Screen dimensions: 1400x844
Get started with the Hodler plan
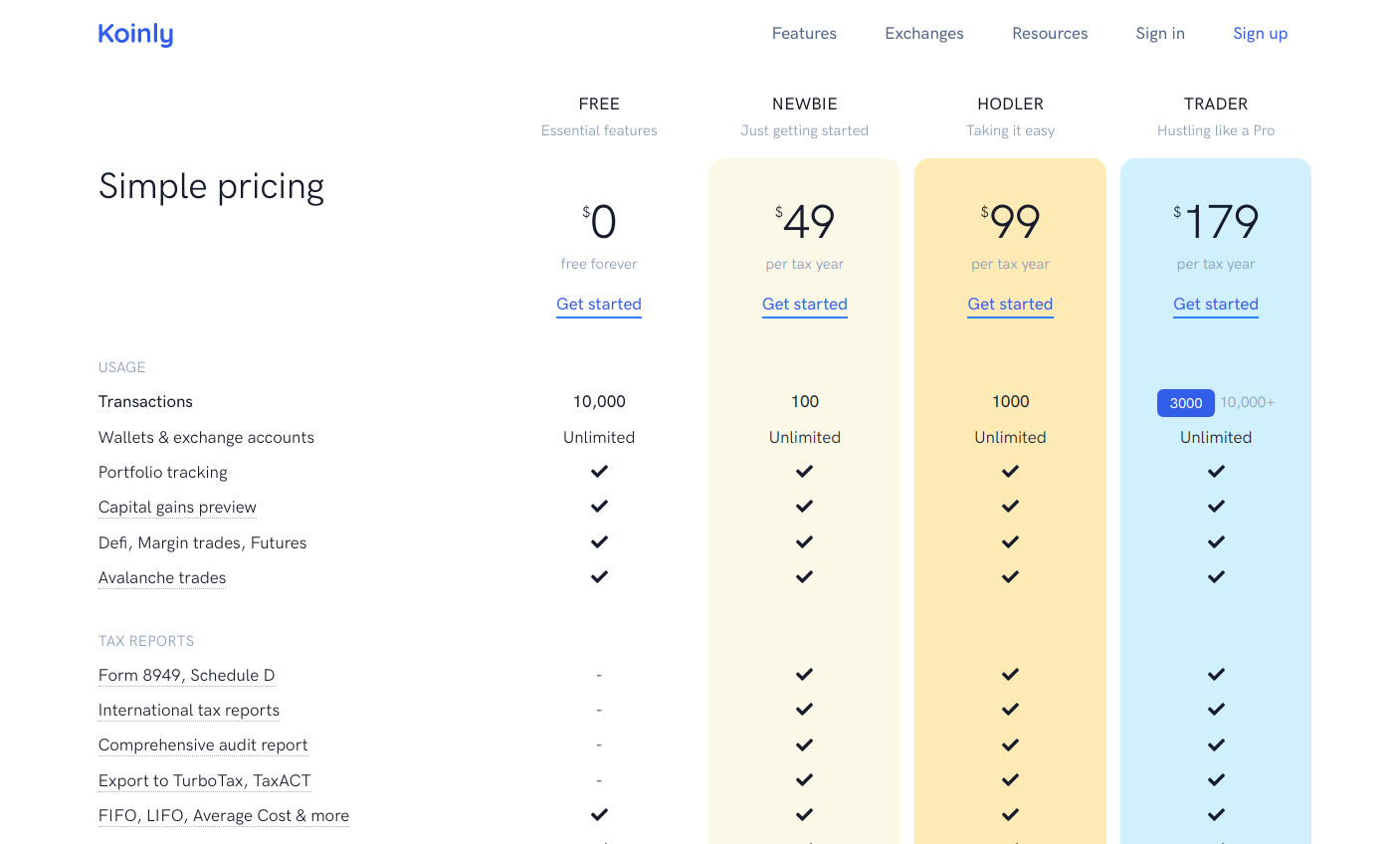click(1010, 305)
